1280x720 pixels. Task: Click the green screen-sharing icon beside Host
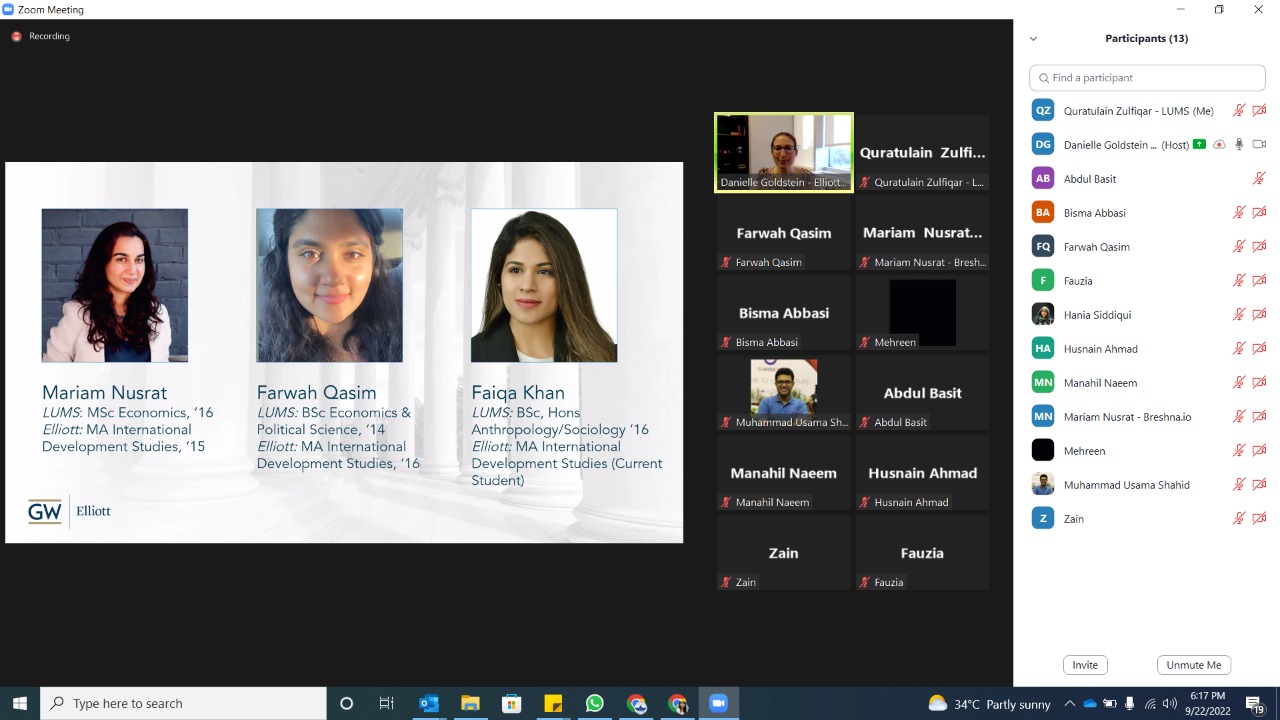[x=1200, y=145]
